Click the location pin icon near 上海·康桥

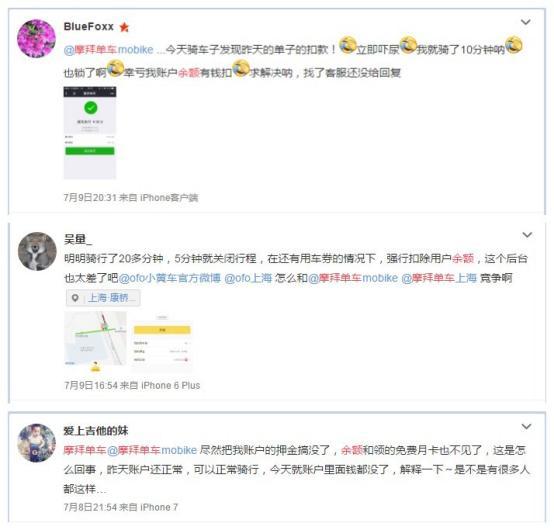point(75,298)
